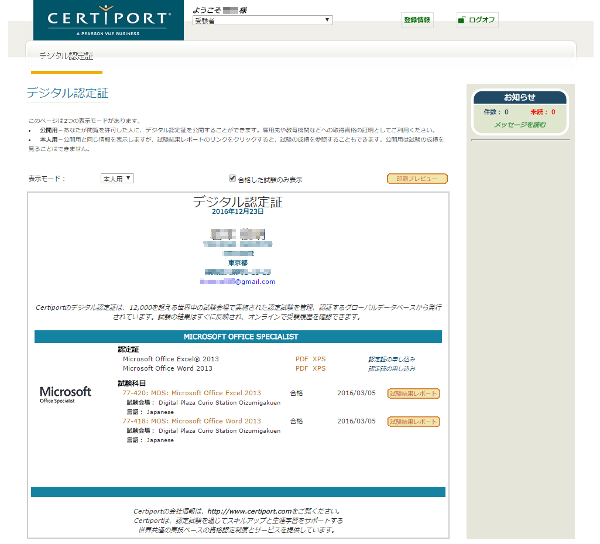Image resolution: width=600 pixels, height=544 pixels.
Task: Download PDF for the Excel 2013 certificate
Action: click(x=302, y=359)
